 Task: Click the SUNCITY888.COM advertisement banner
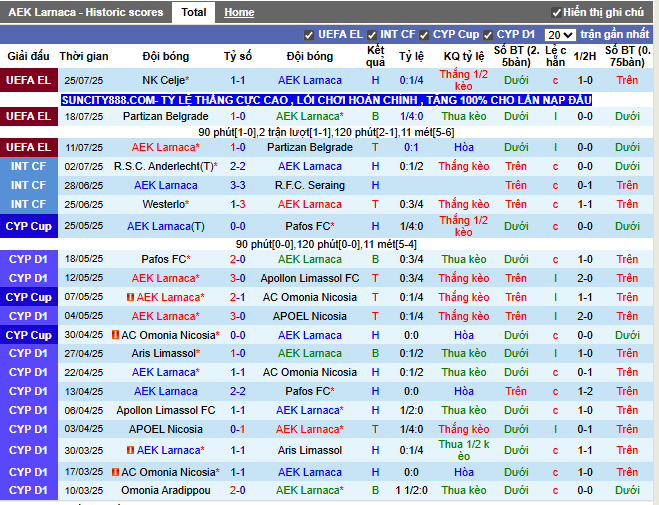[327, 100]
